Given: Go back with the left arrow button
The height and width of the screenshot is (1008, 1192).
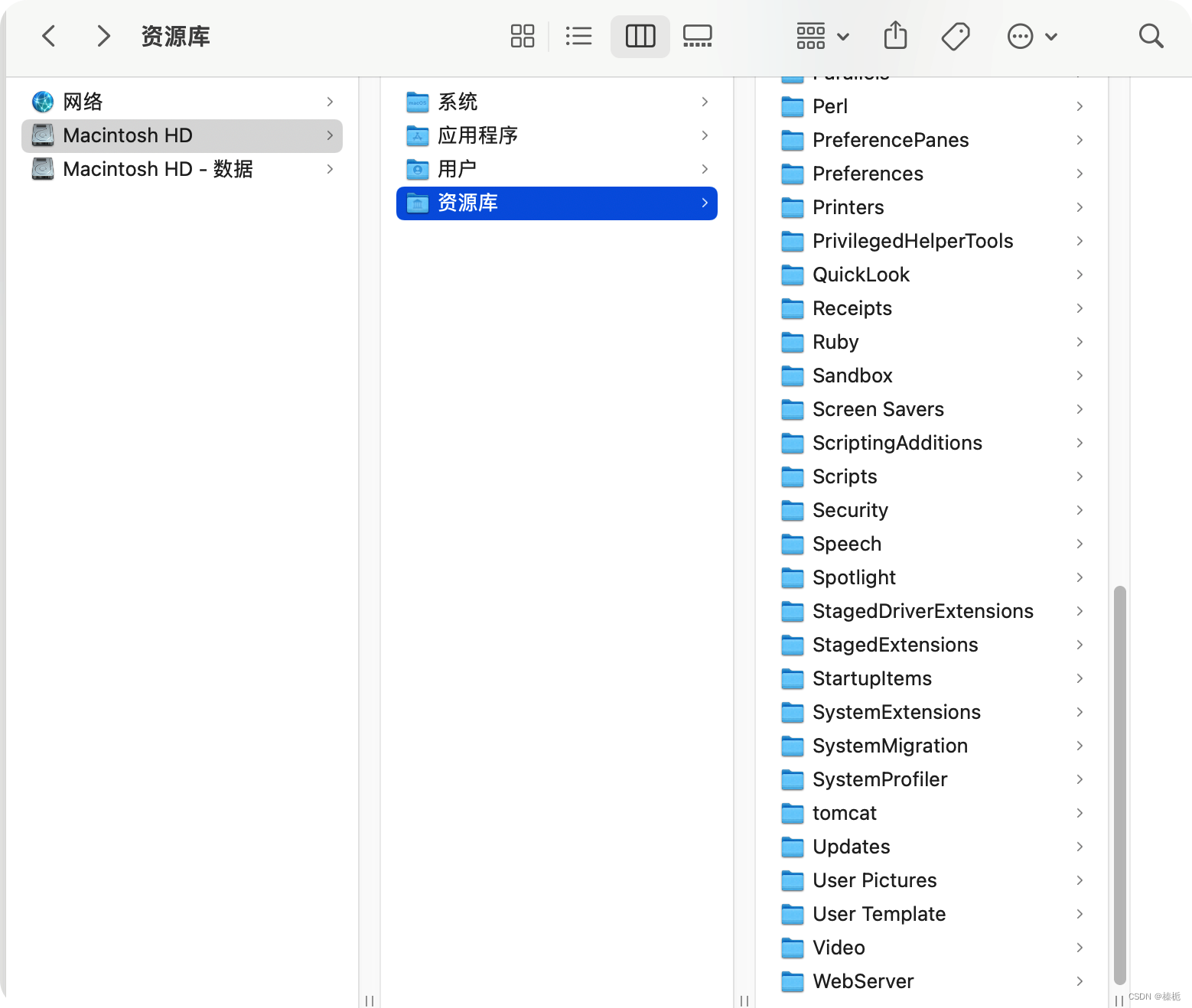Looking at the screenshot, I should [x=49, y=36].
